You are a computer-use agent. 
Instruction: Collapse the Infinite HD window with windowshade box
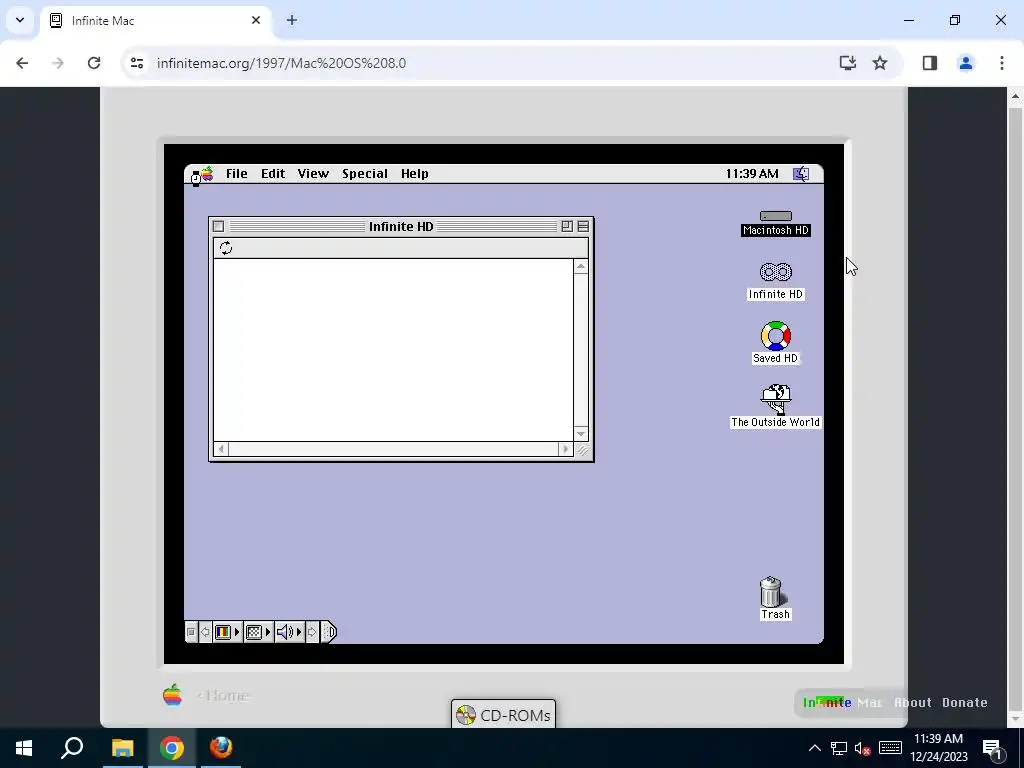click(583, 227)
